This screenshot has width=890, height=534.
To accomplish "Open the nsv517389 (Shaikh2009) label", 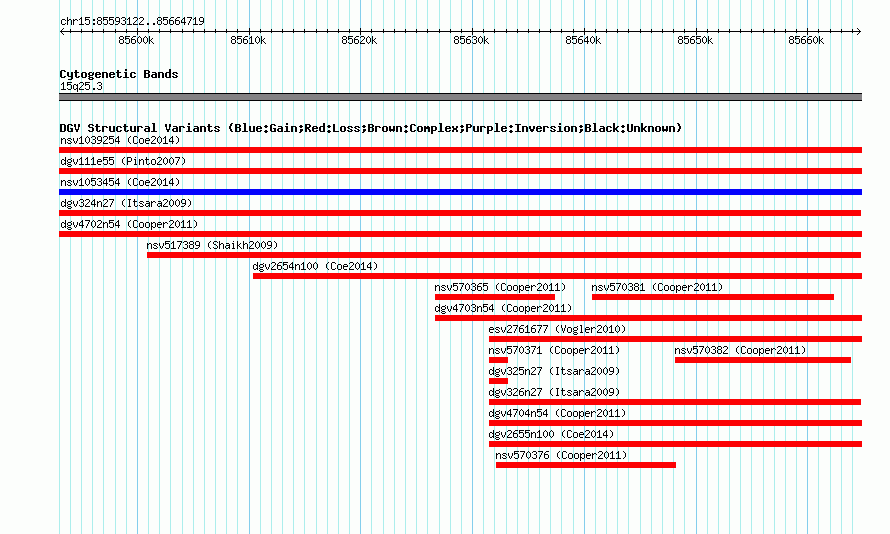I will click(212, 245).
